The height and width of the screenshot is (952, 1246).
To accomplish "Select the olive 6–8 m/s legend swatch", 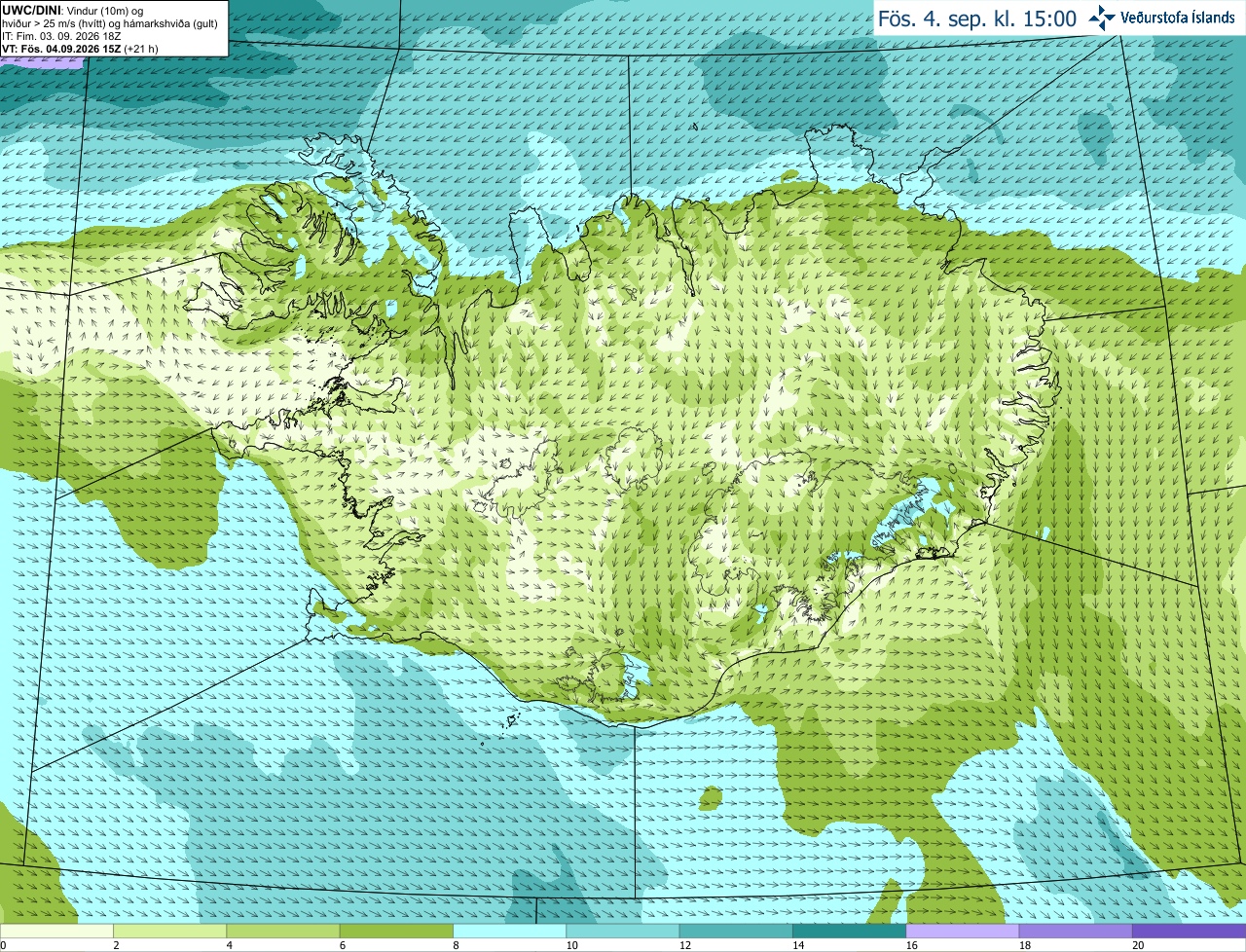I will coord(397,931).
